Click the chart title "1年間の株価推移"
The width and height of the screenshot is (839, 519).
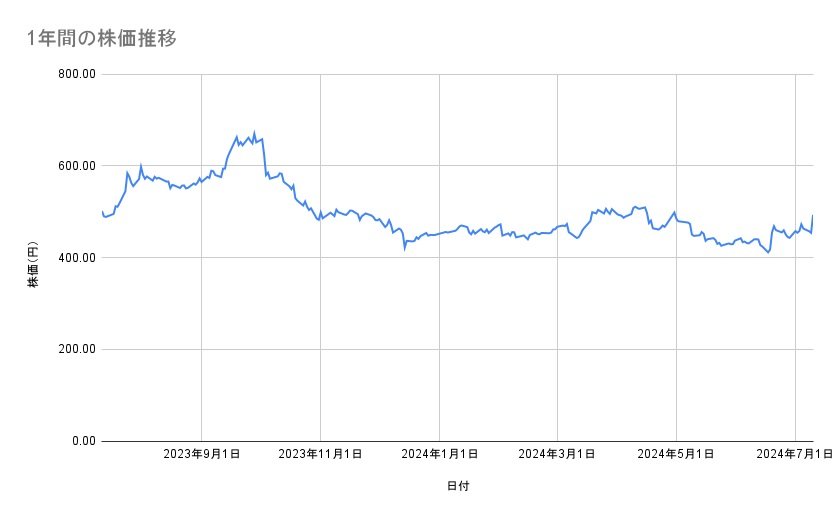click(104, 38)
